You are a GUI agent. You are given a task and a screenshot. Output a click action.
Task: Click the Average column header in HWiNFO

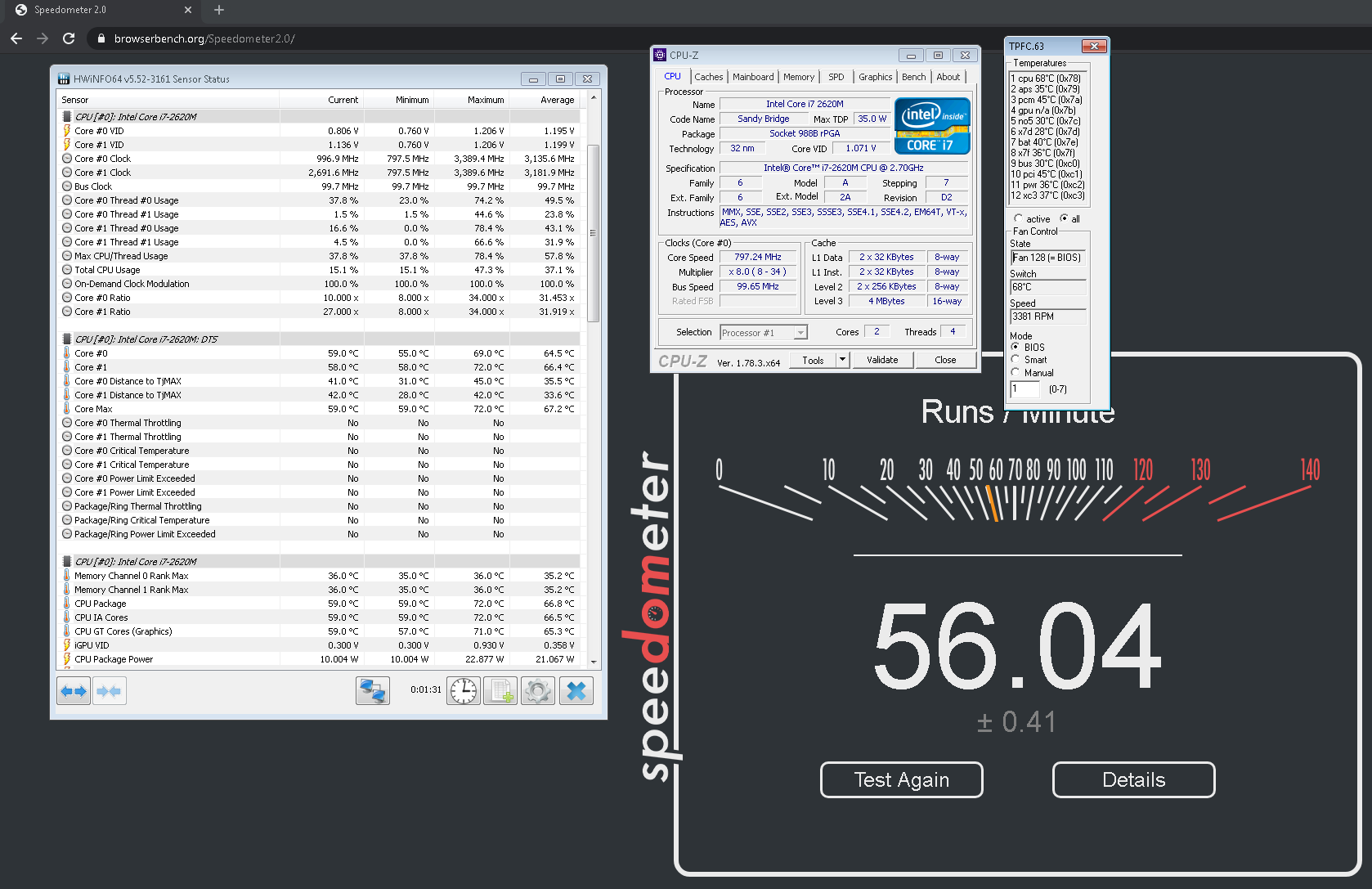(543, 100)
